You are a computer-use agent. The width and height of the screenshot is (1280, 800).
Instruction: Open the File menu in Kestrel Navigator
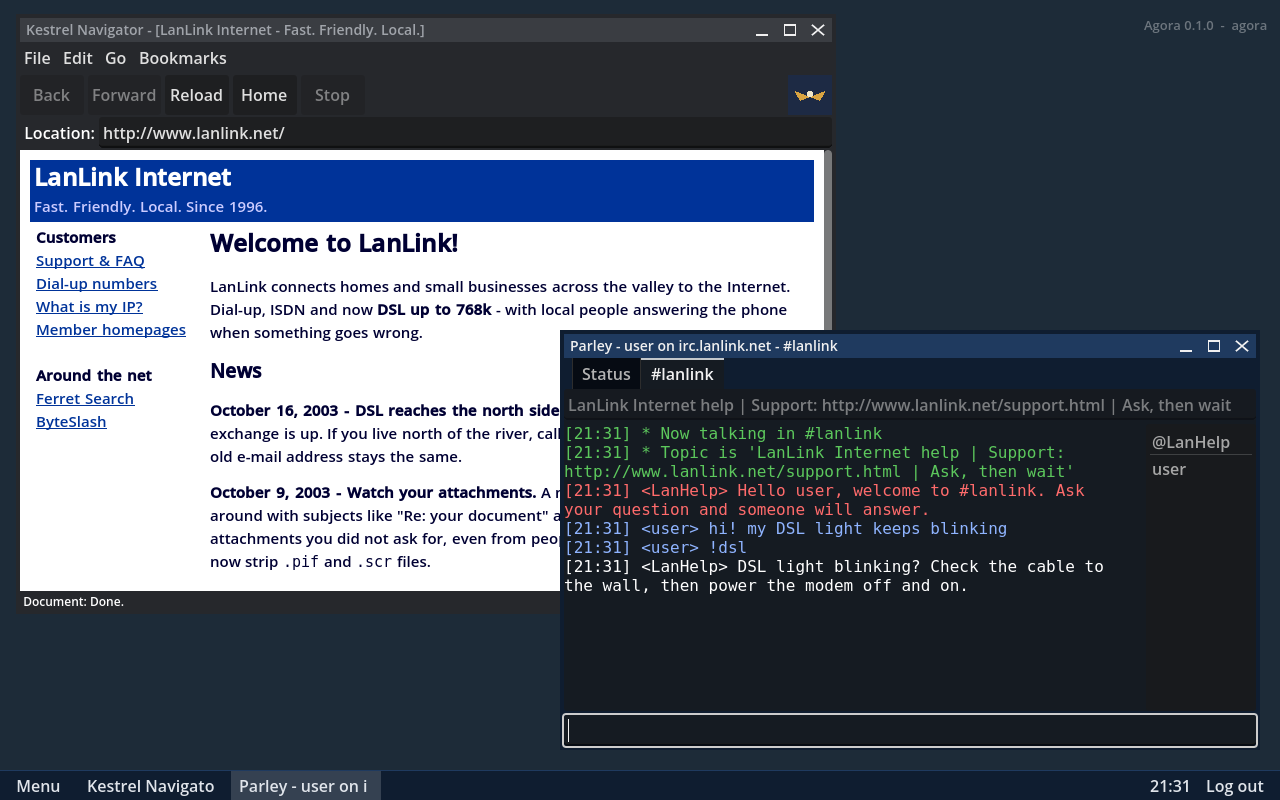click(37, 58)
